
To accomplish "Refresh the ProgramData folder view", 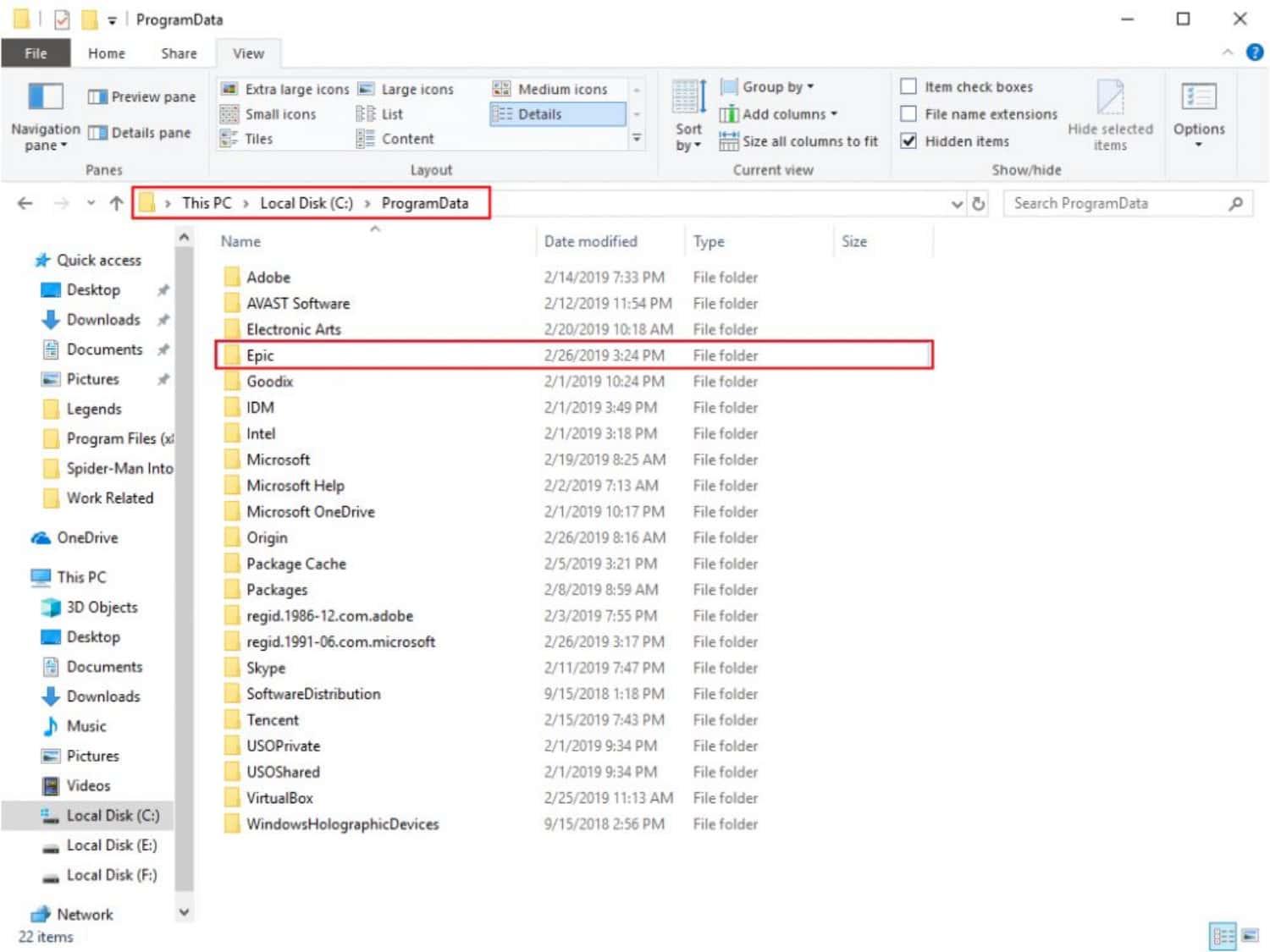I will coord(979,203).
